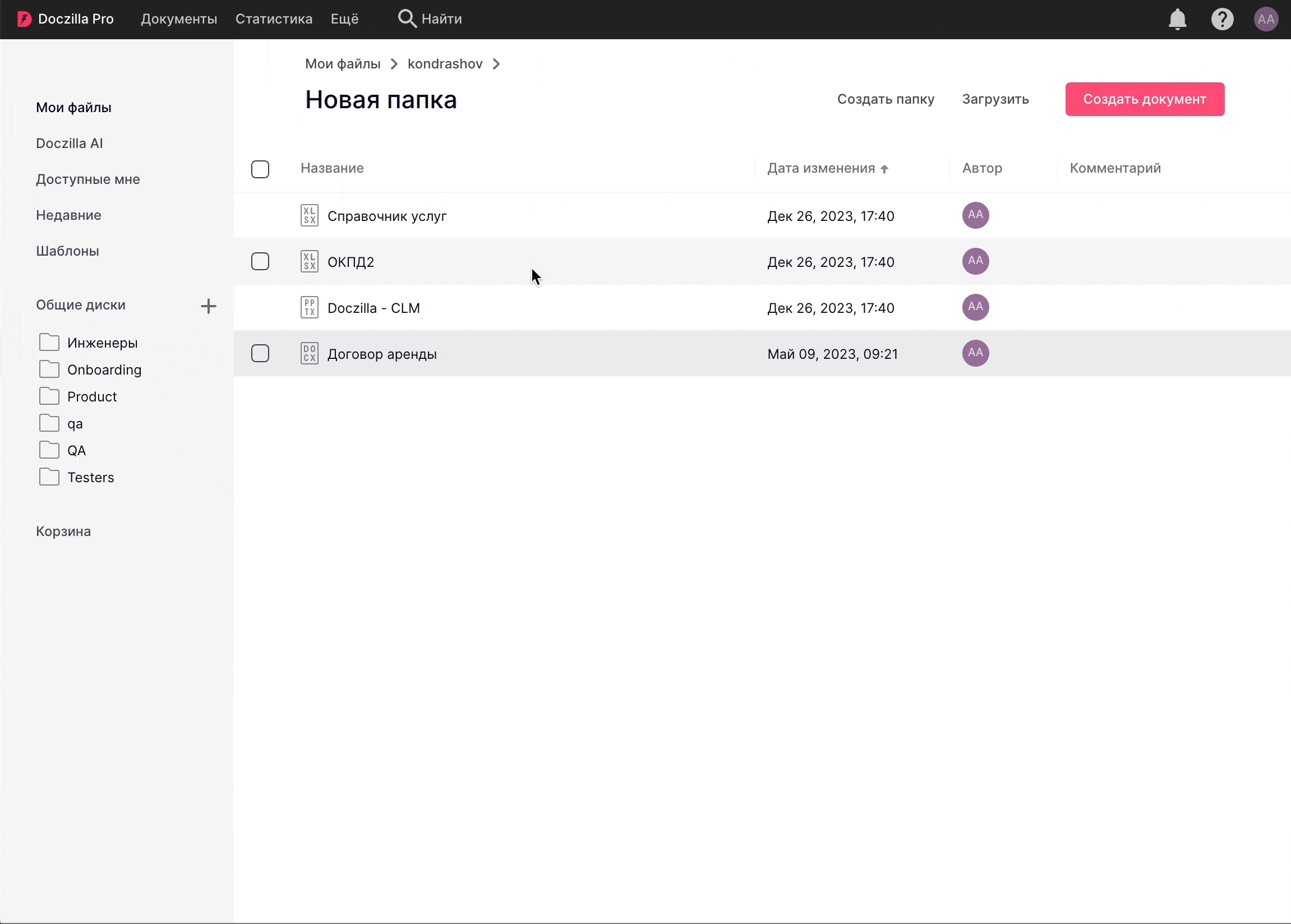Image resolution: width=1291 pixels, height=924 pixels.
Task: Click the Doczilla Pro logo icon
Action: tap(24, 20)
